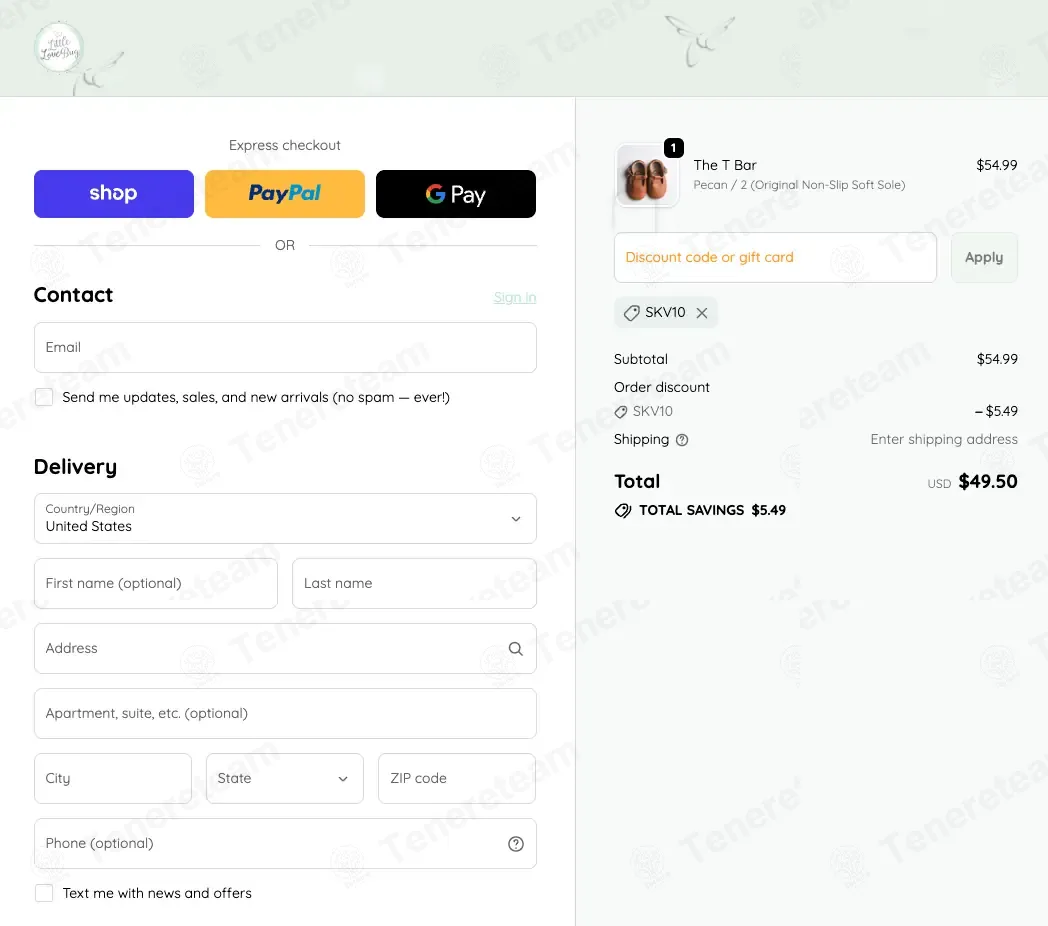Pay with Shop Pay express button

(x=114, y=194)
